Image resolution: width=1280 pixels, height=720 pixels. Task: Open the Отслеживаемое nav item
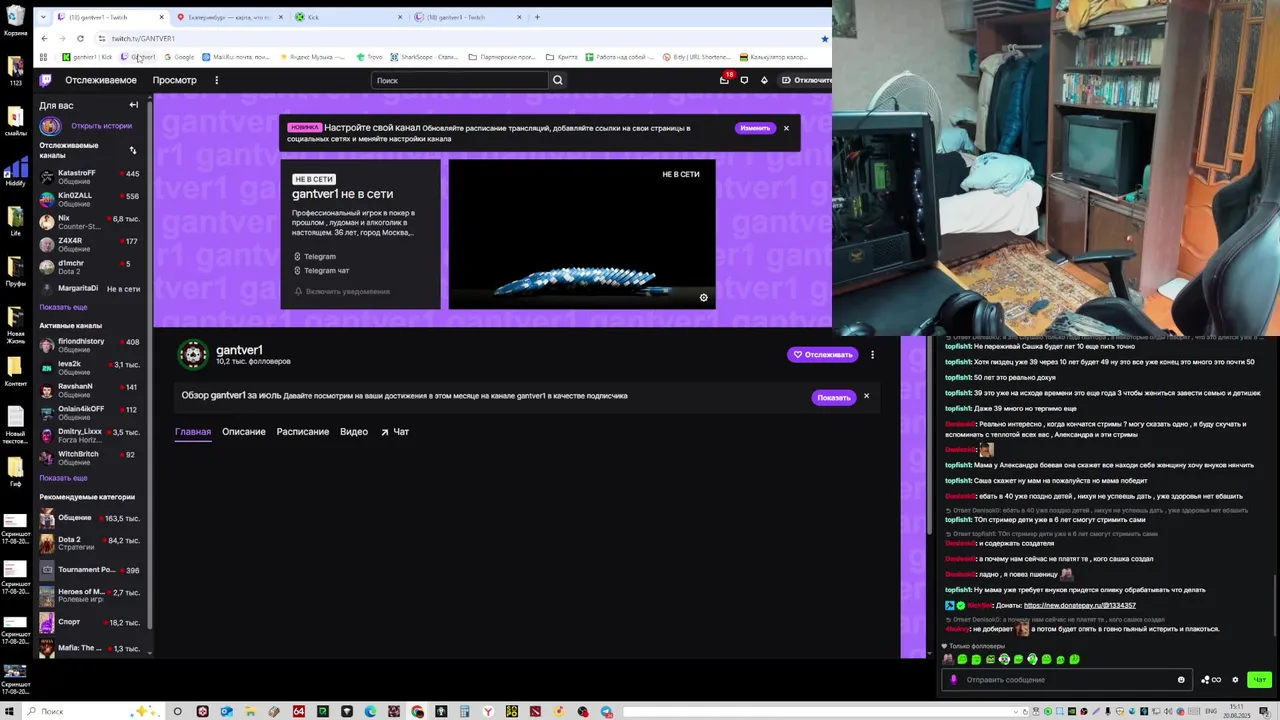point(101,80)
